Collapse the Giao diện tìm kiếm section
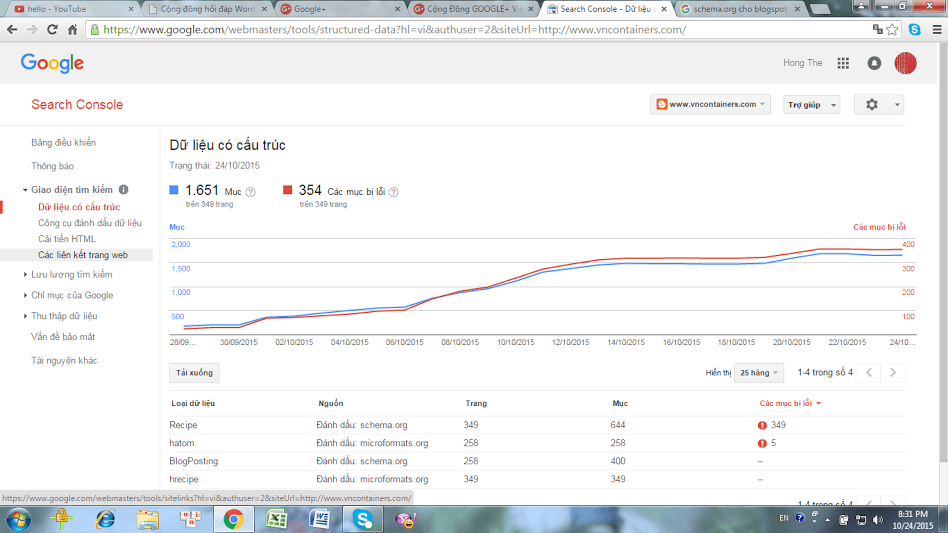This screenshot has height=533, width=948. coord(25,190)
